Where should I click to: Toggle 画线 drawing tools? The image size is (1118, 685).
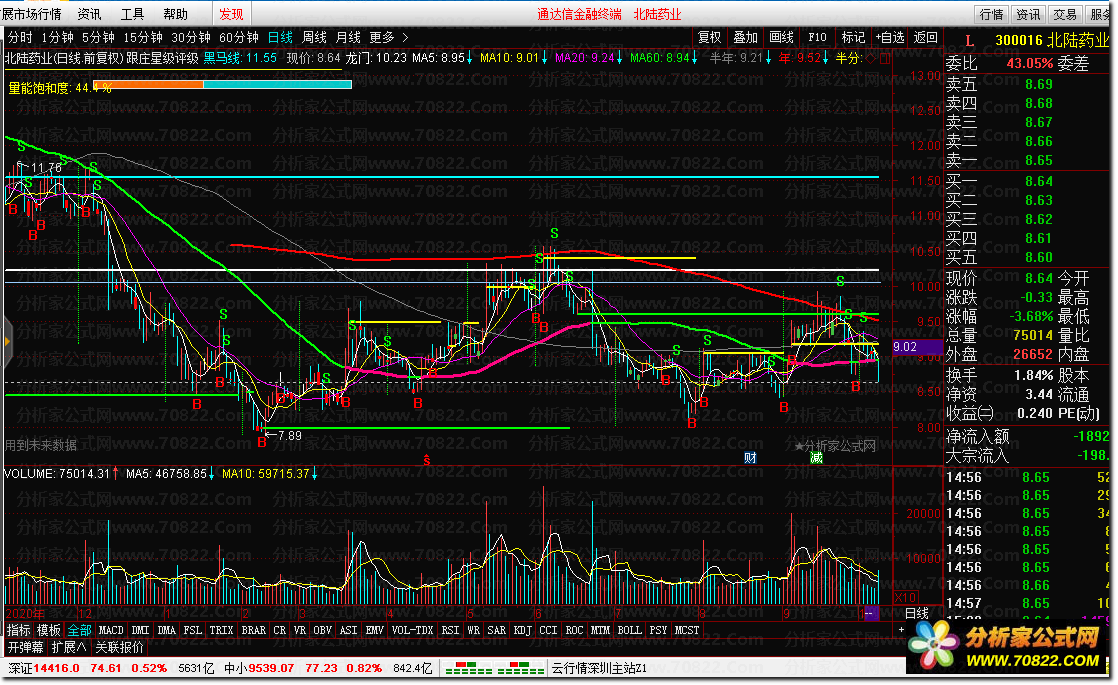[x=781, y=37]
